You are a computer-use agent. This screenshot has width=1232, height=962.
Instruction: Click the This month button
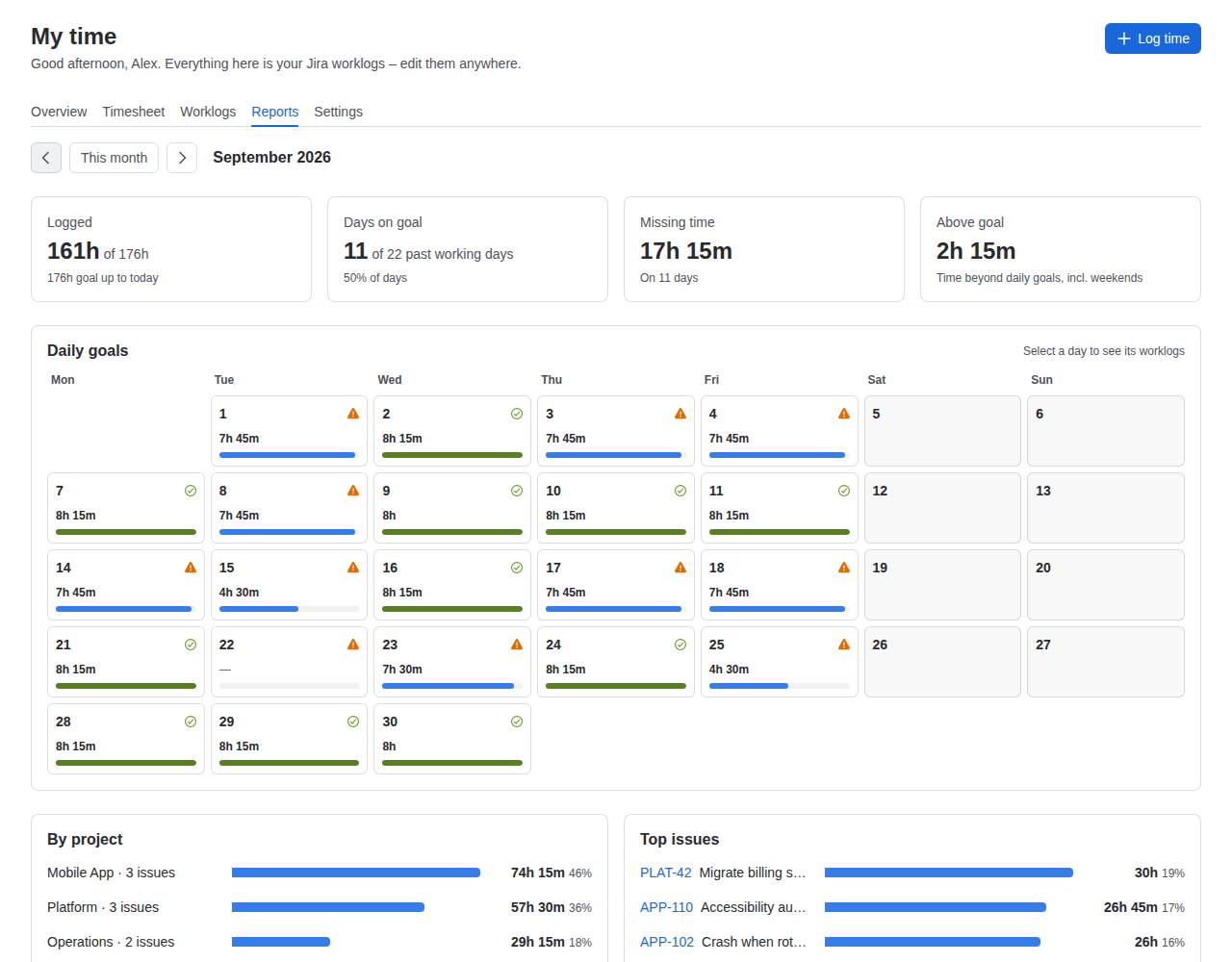pos(114,158)
